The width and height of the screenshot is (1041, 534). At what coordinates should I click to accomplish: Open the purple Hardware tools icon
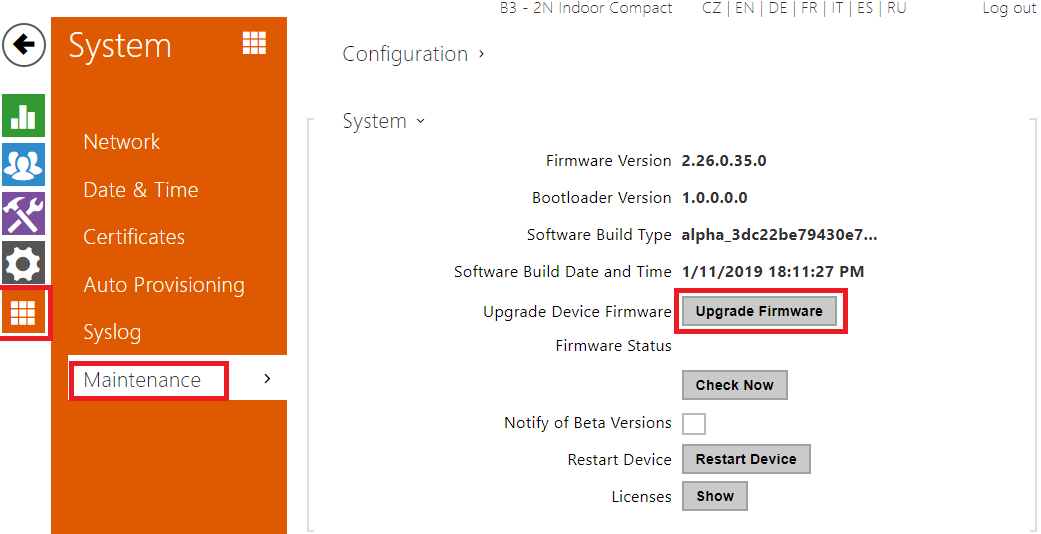[x=23, y=213]
